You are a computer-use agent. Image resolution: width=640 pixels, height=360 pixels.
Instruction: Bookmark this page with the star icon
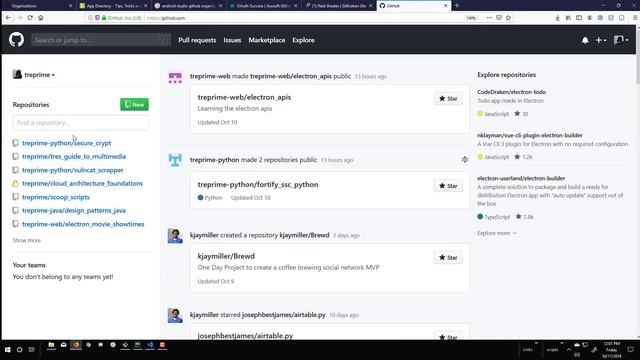click(508, 18)
